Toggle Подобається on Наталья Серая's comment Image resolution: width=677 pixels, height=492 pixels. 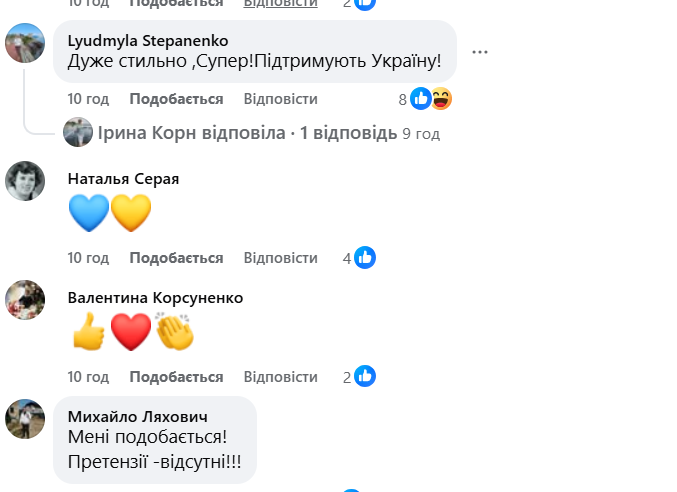pyautogui.click(x=176, y=258)
